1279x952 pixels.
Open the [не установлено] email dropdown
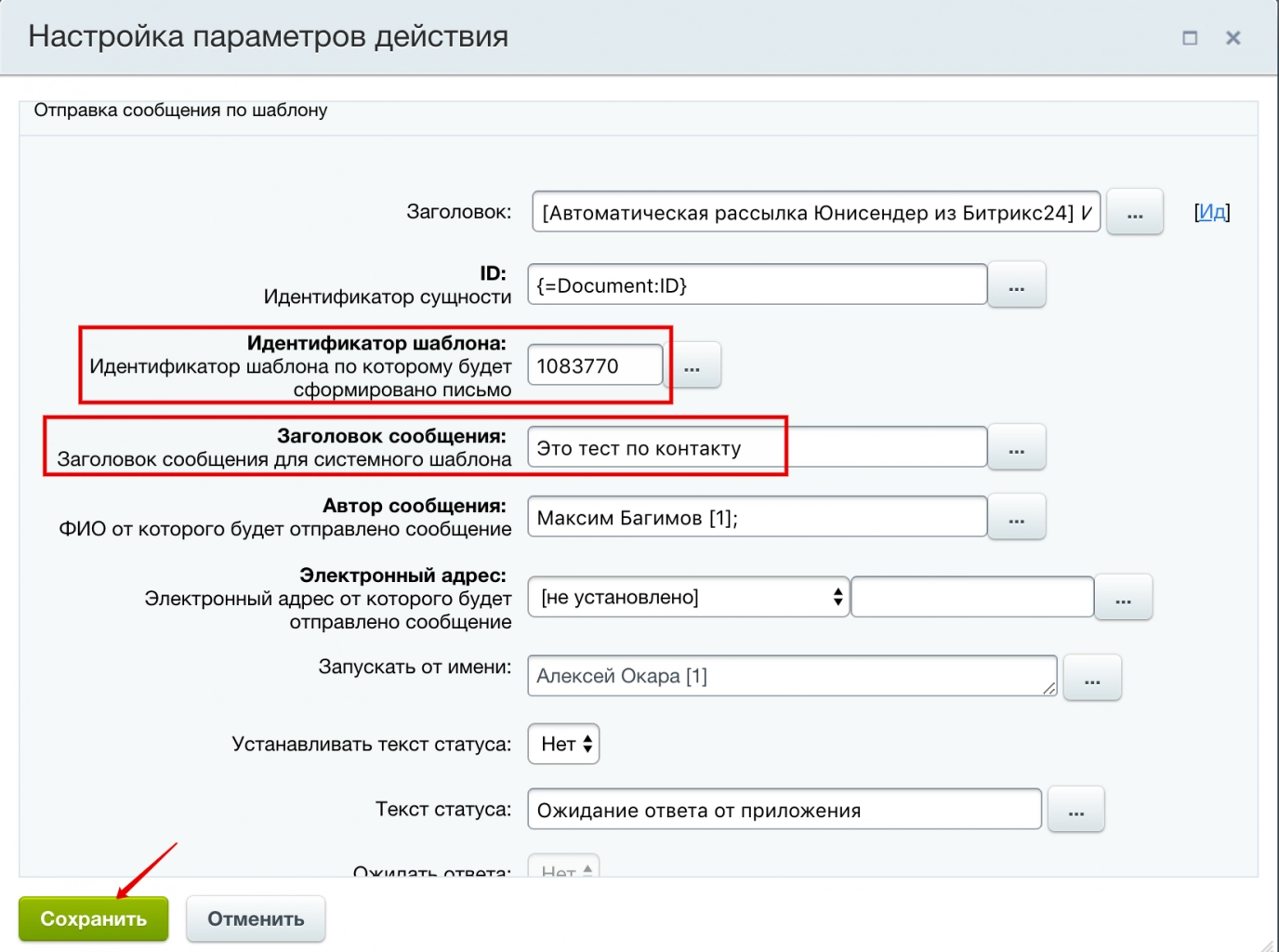pyautogui.click(x=688, y=598)
